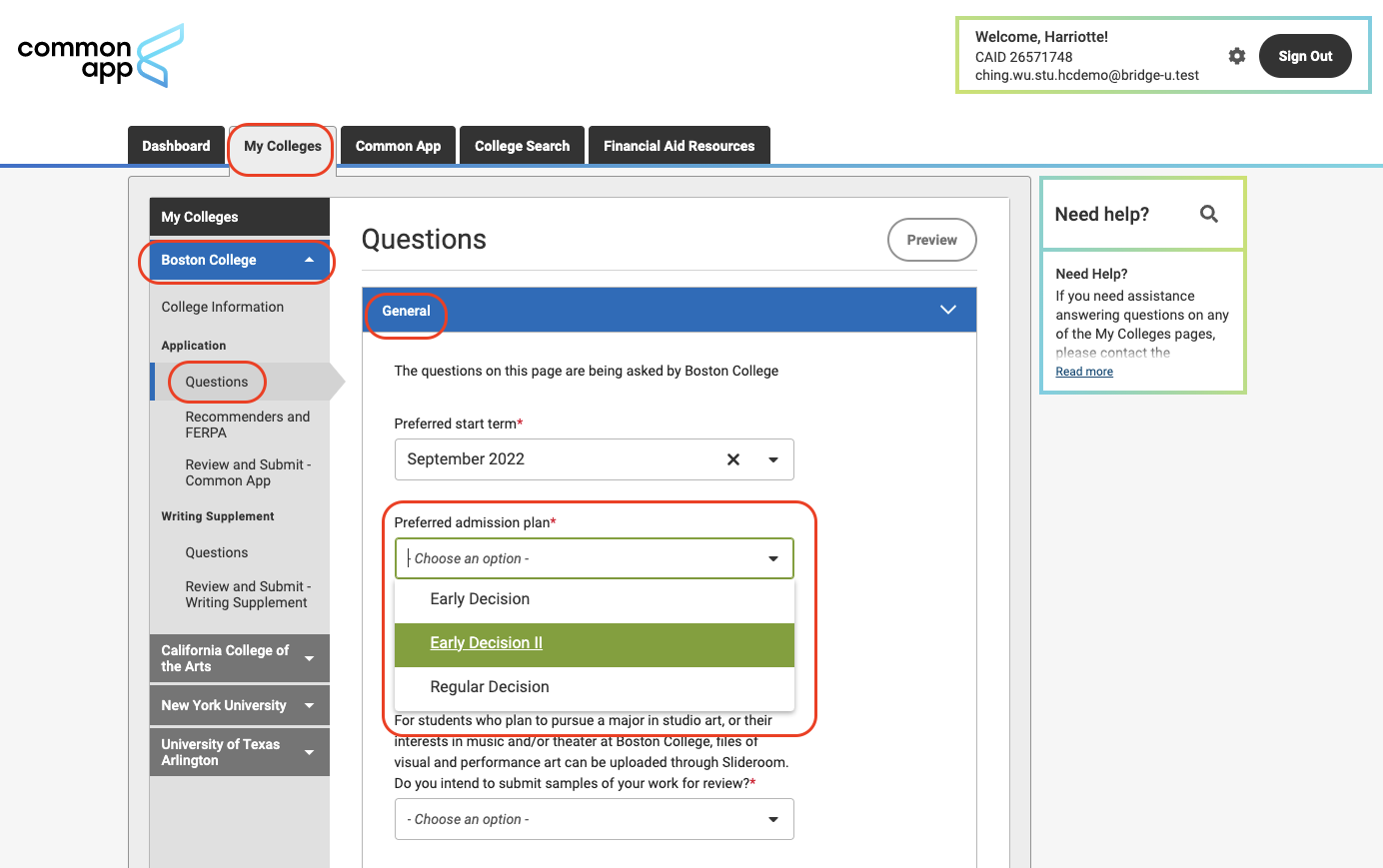
Task: Open the Preferred start term dropdown arrow
Action: pos(773,459)
